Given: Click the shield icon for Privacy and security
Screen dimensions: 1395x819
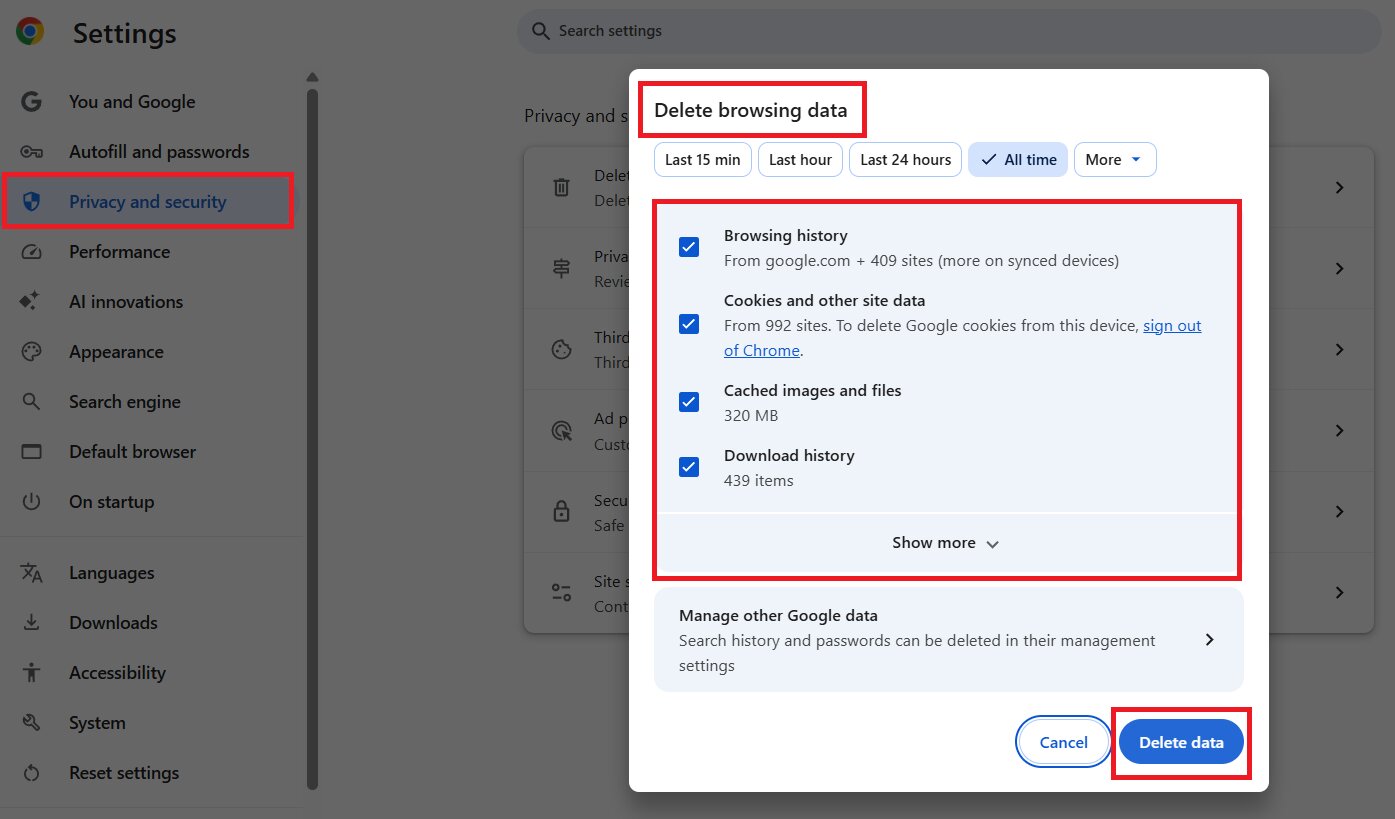Looking at the screenshot, I should (x=31, y=202).
